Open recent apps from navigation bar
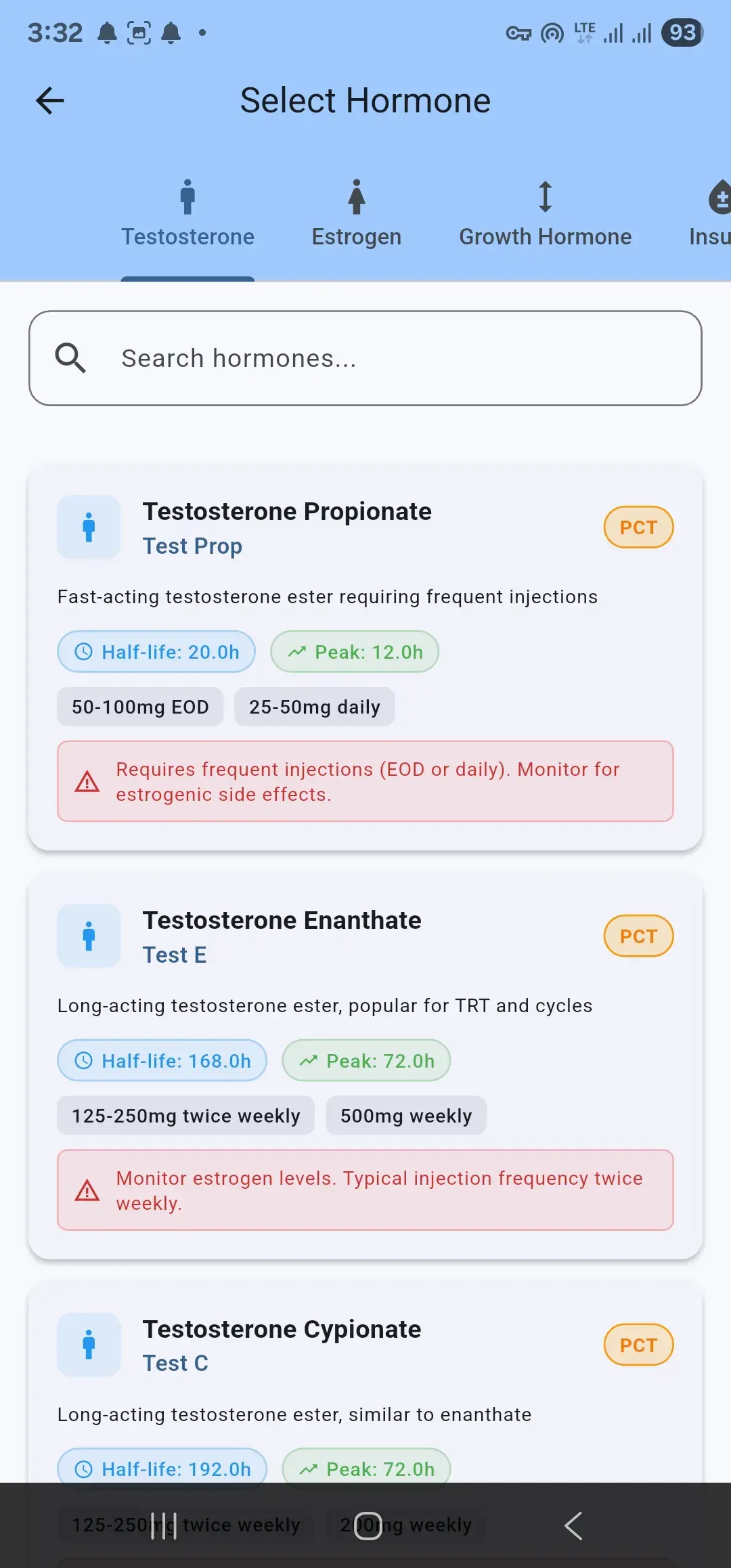The height and width of the screenshot is (1568, 731). coord(163,1526)
